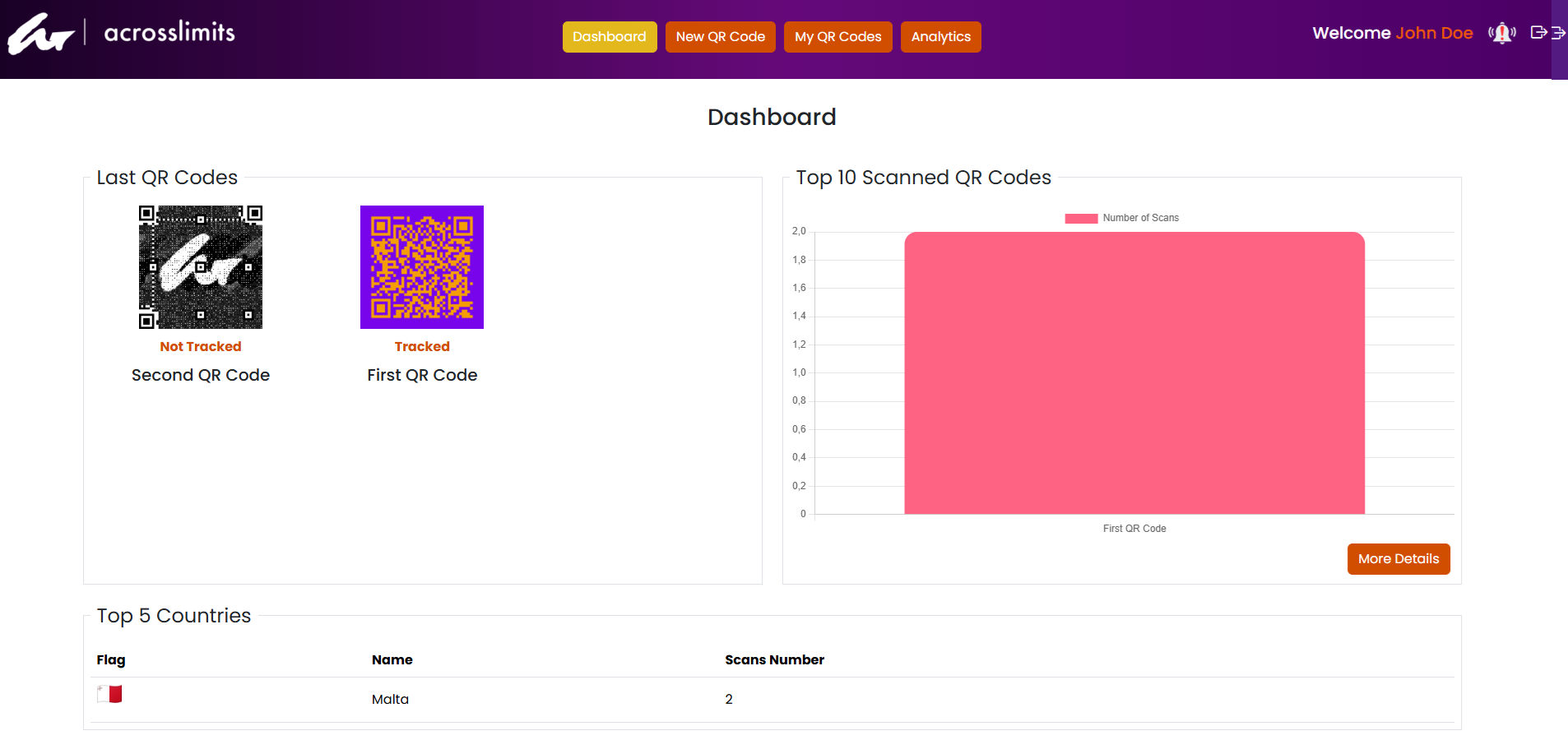Image resolution: width=1568 pixels, height=740 pixels.
Task: Click the Top 10 Scanned QR Codes heading
Action: (x=924, y=178)
